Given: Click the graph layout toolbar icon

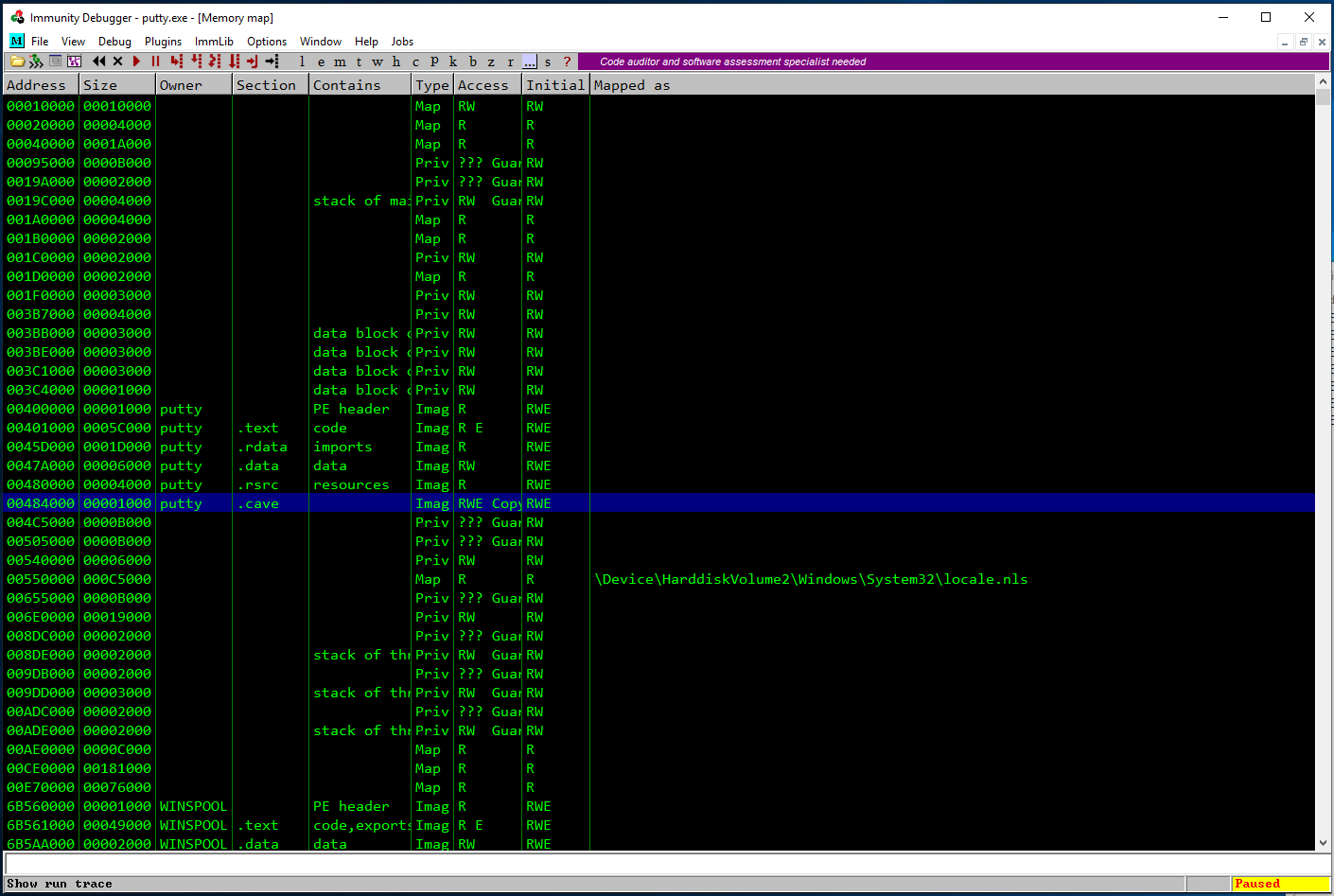Looking at the screenshot, I should point(74,61).
